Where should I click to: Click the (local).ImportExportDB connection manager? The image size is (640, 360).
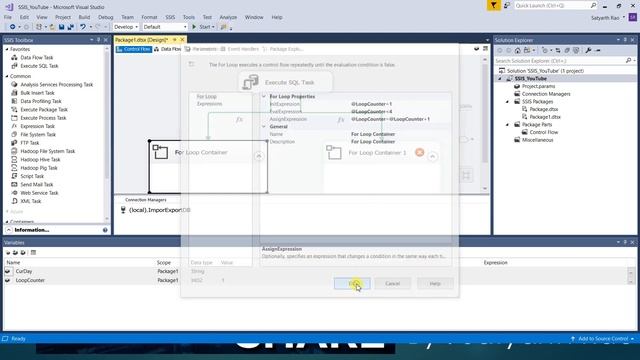click(x=155, y=210)
